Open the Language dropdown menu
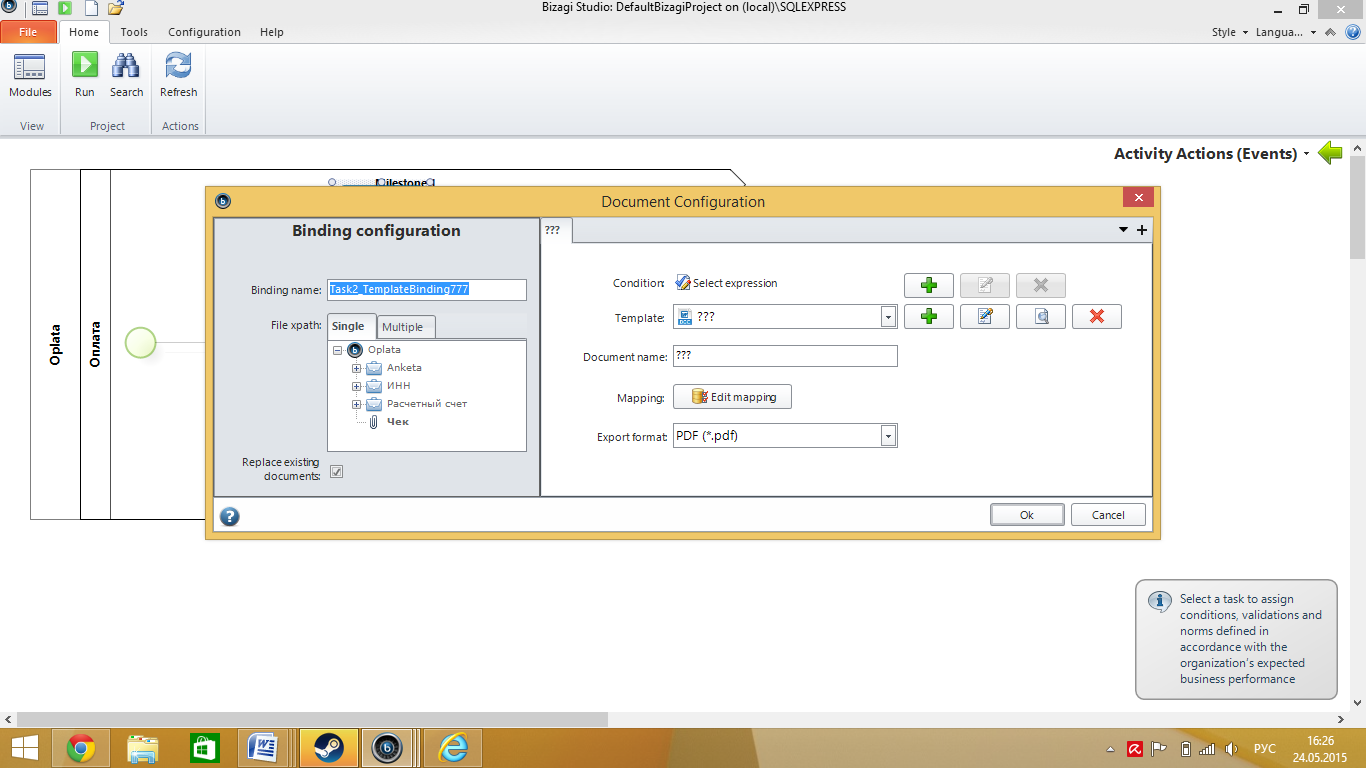This screenshot has width=1366, height=768. pyautogui.click(x=1286, y=32)
